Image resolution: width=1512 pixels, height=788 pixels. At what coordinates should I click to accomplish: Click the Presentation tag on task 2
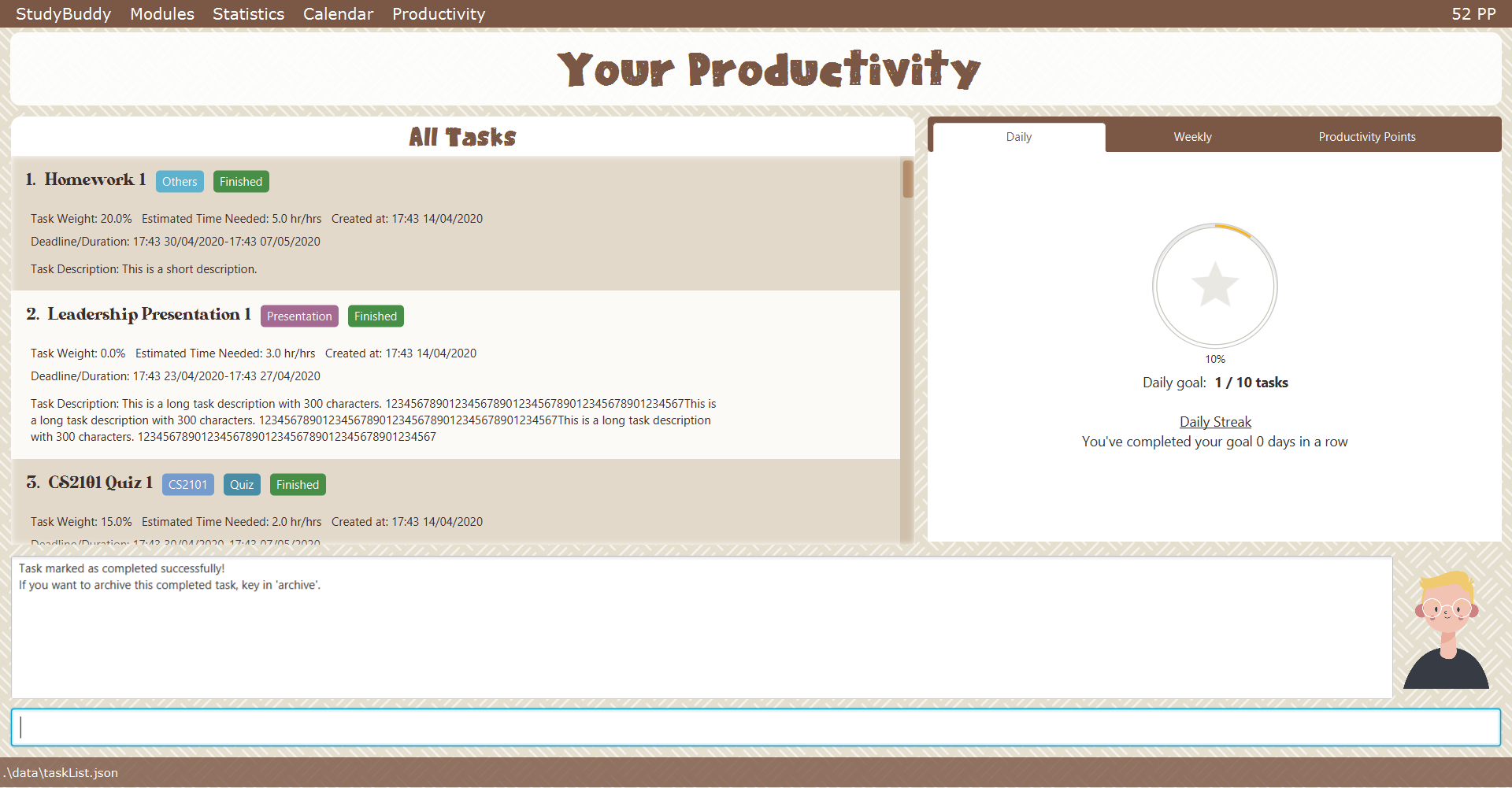coord(299,316)
